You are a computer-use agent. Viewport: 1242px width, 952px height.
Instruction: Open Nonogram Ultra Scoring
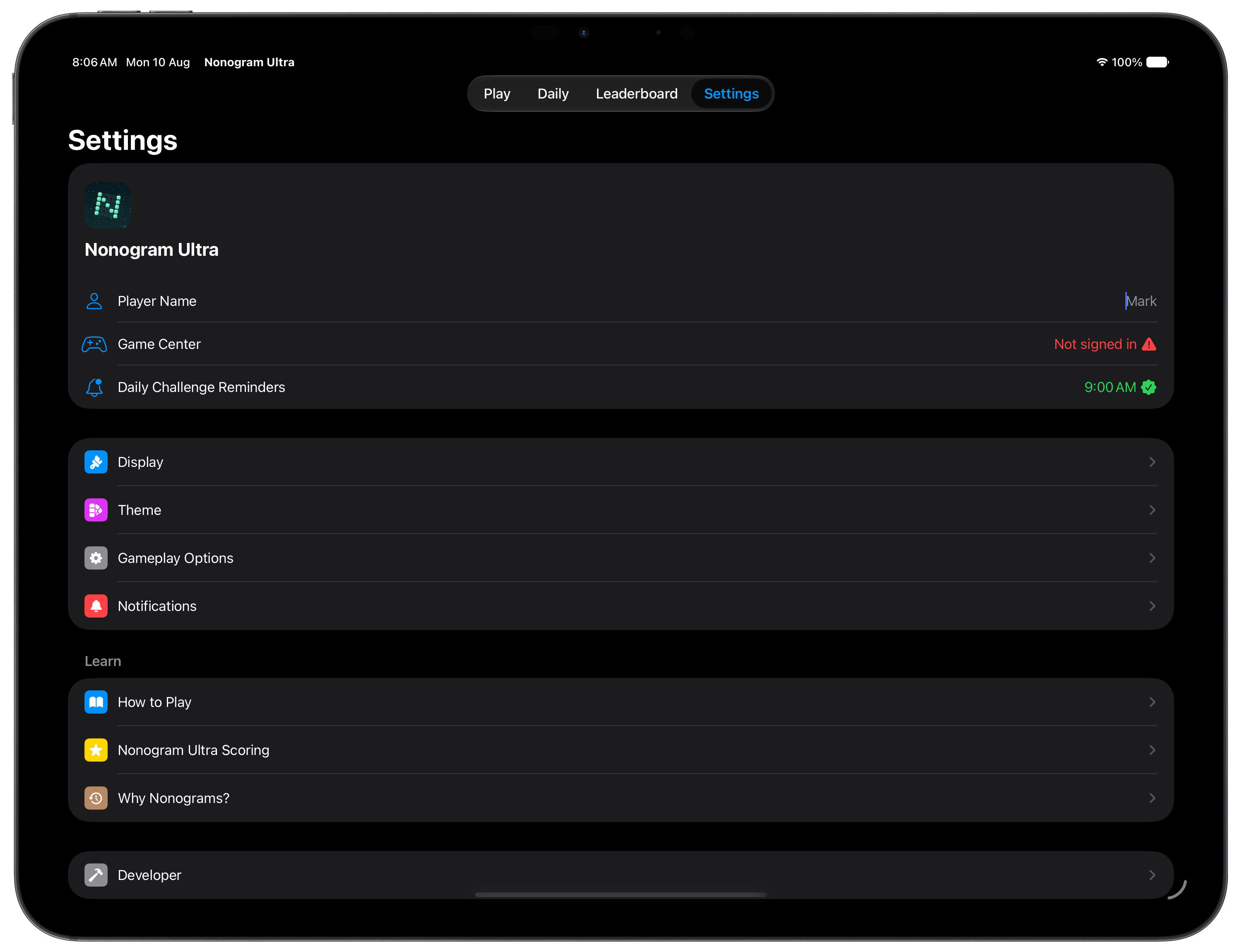(621, 750)
